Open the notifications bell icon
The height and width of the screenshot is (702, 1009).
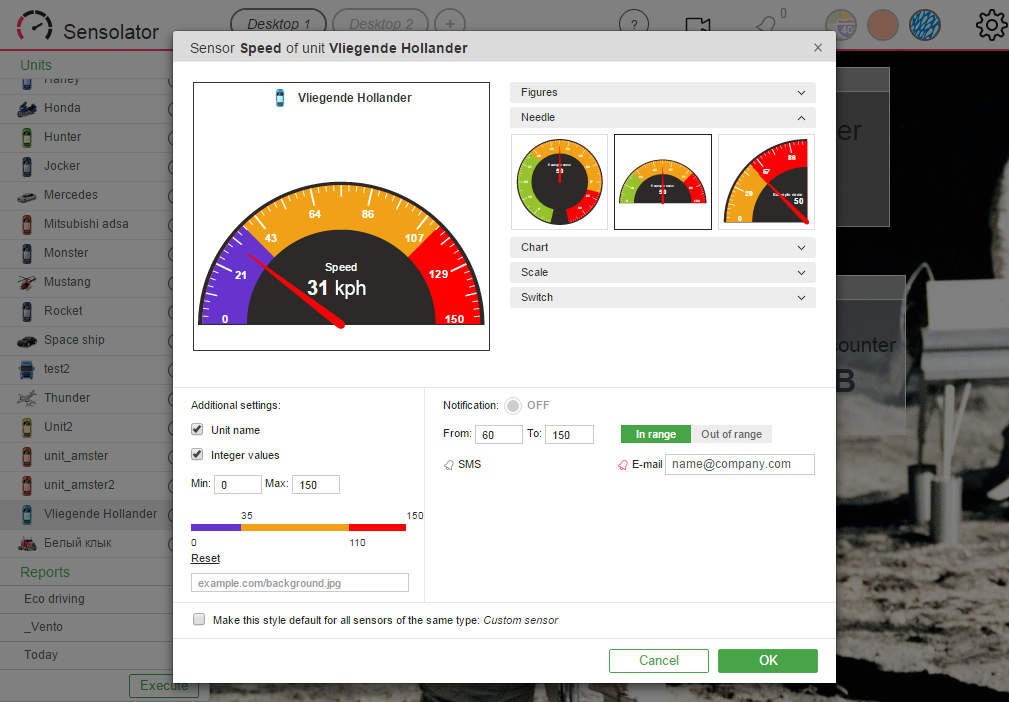point(765,26)
